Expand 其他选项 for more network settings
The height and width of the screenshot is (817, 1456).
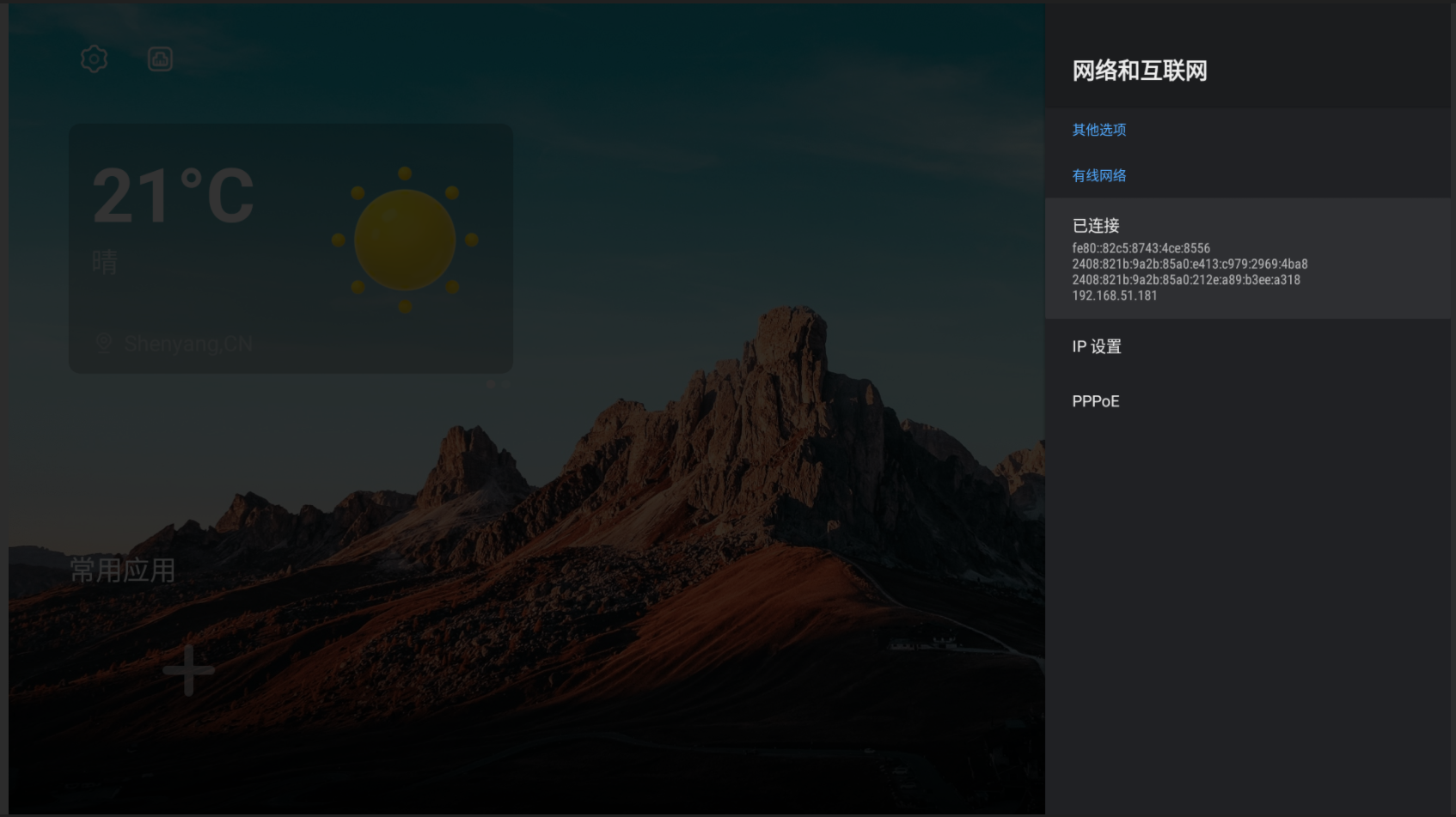tap(1099, 130)
